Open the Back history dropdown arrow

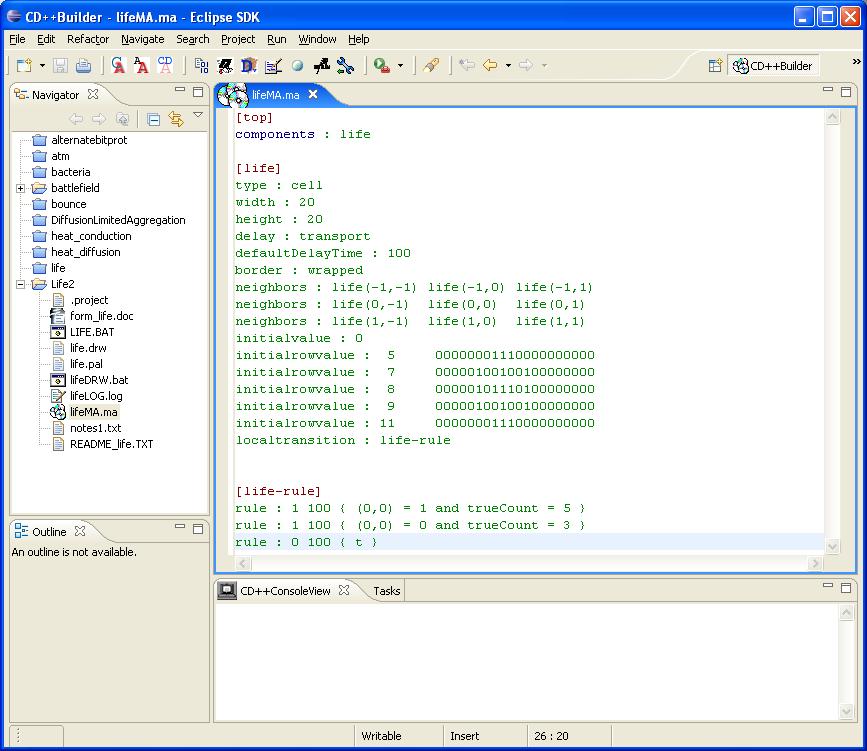508,66
